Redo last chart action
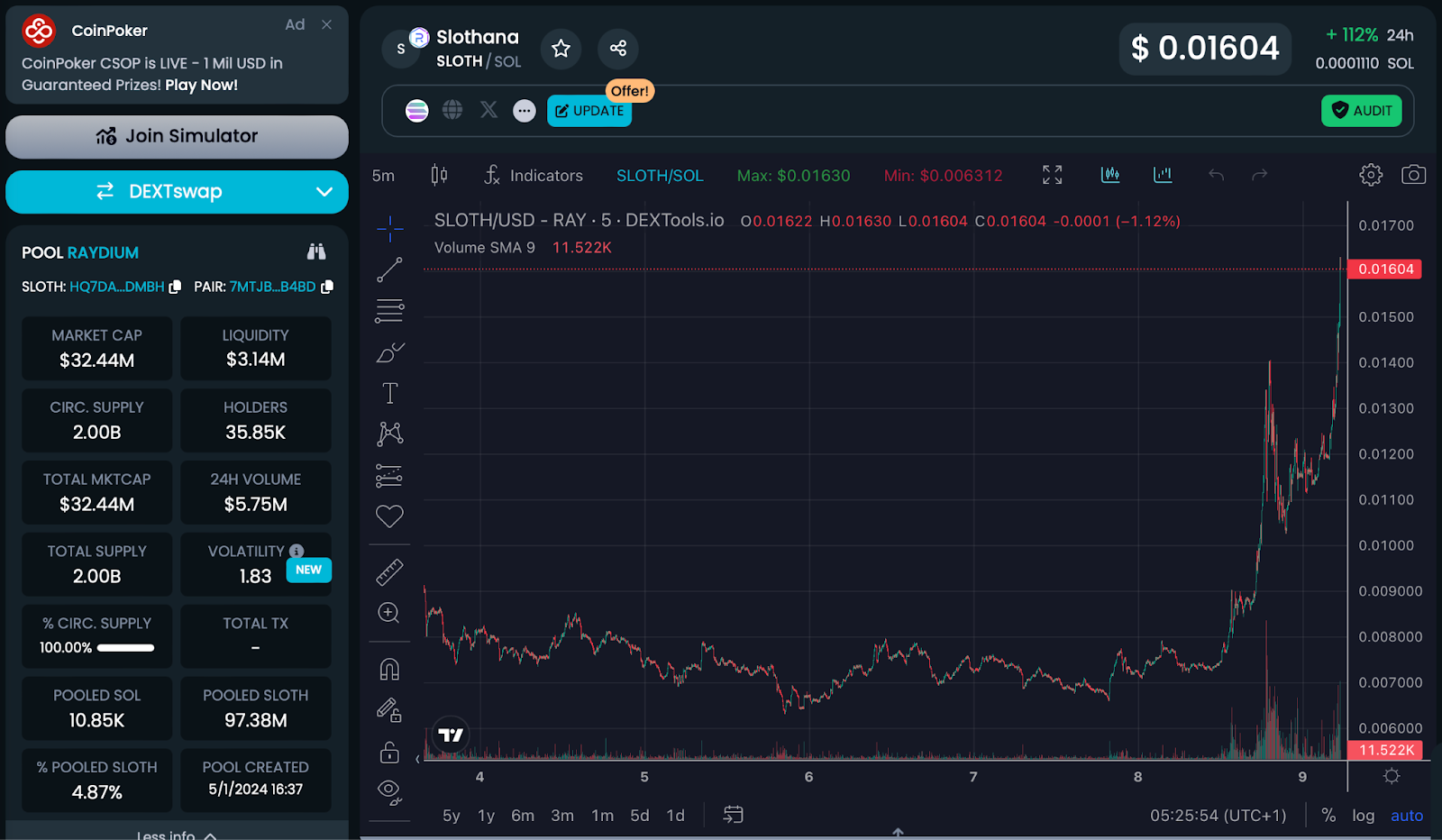The height and width of the screenshot is (840, 1442). click(1260, 175)
